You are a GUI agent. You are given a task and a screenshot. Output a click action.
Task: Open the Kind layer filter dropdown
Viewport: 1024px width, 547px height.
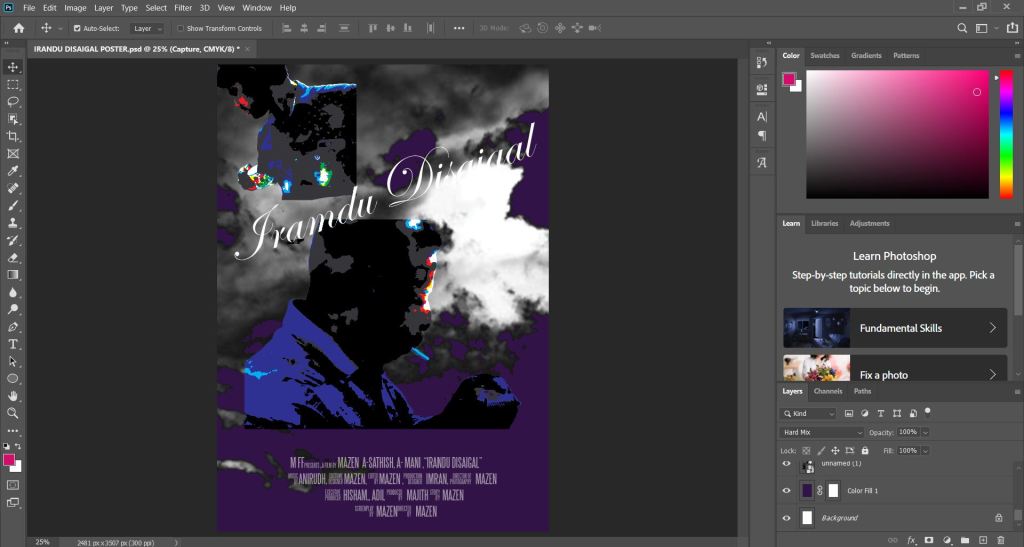click(808, 413)
